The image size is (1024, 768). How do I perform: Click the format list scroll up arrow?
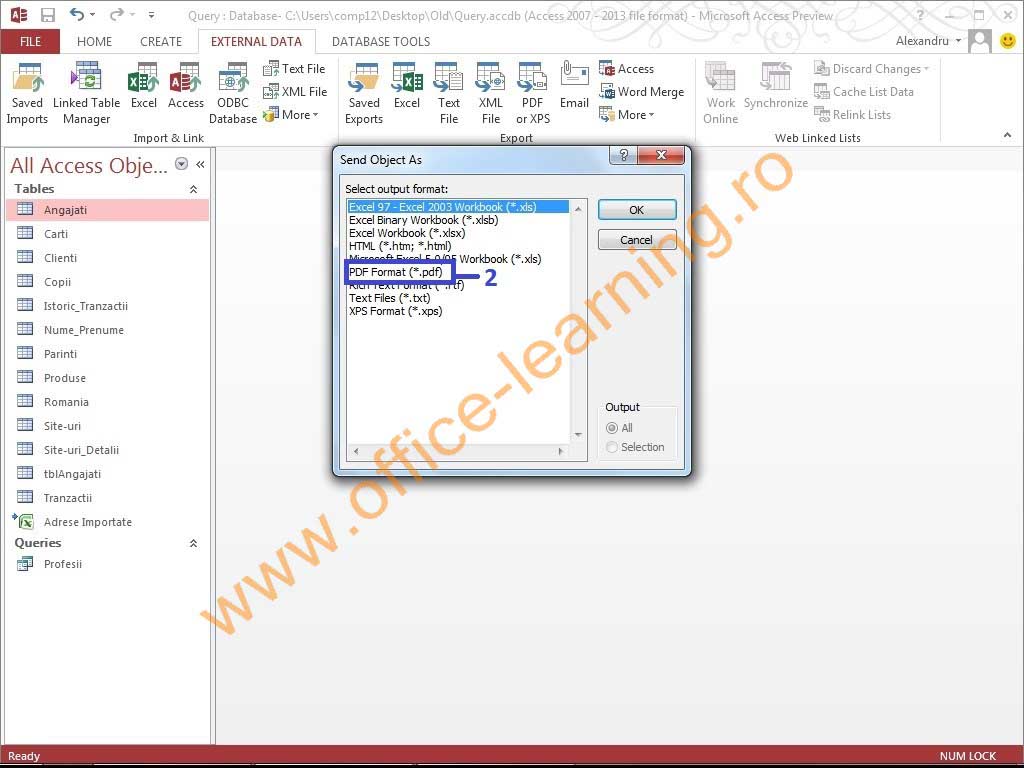pos(579,208)
